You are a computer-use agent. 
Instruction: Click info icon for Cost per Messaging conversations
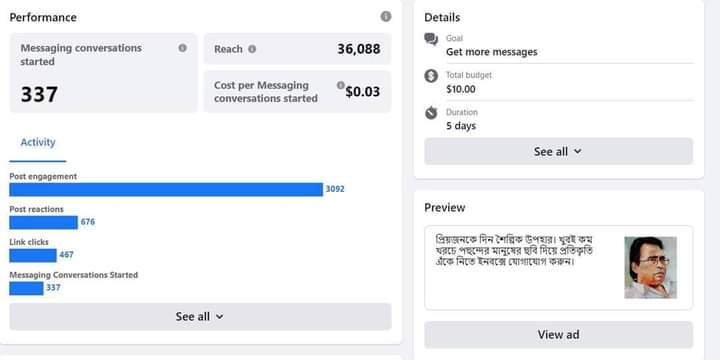(340, 85)
